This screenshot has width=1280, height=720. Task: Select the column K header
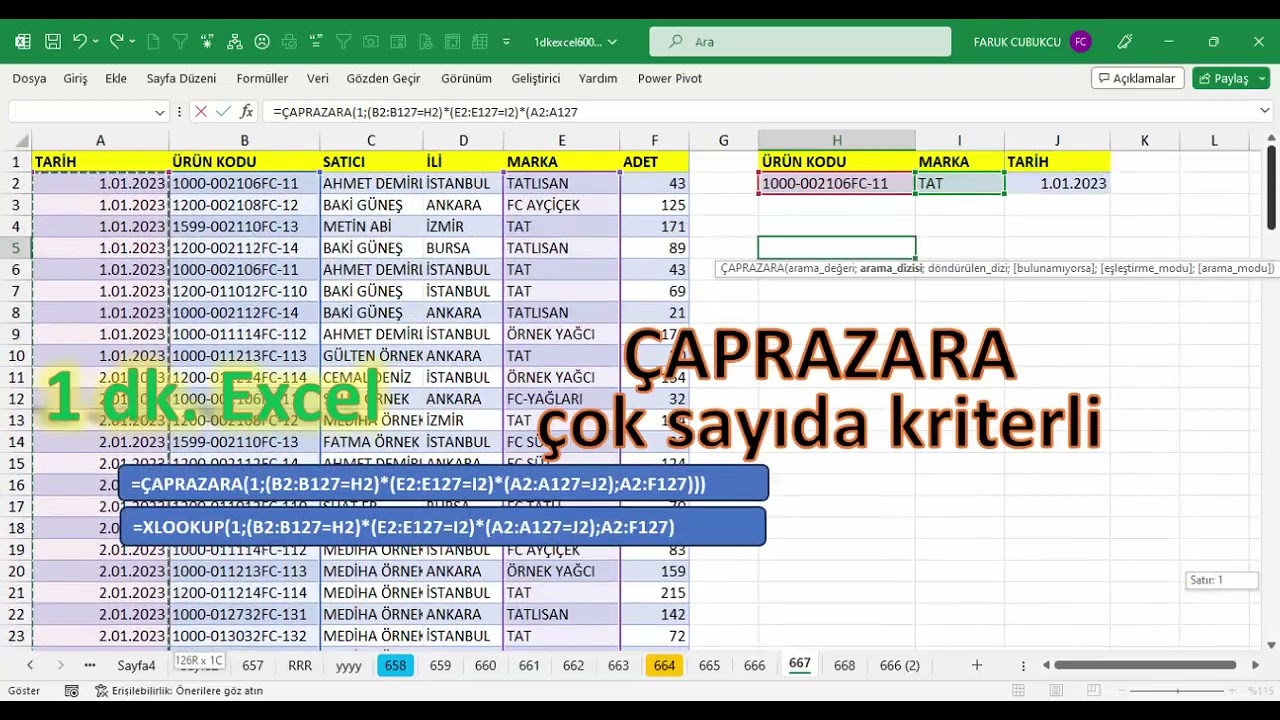(x=1144, y=140)
